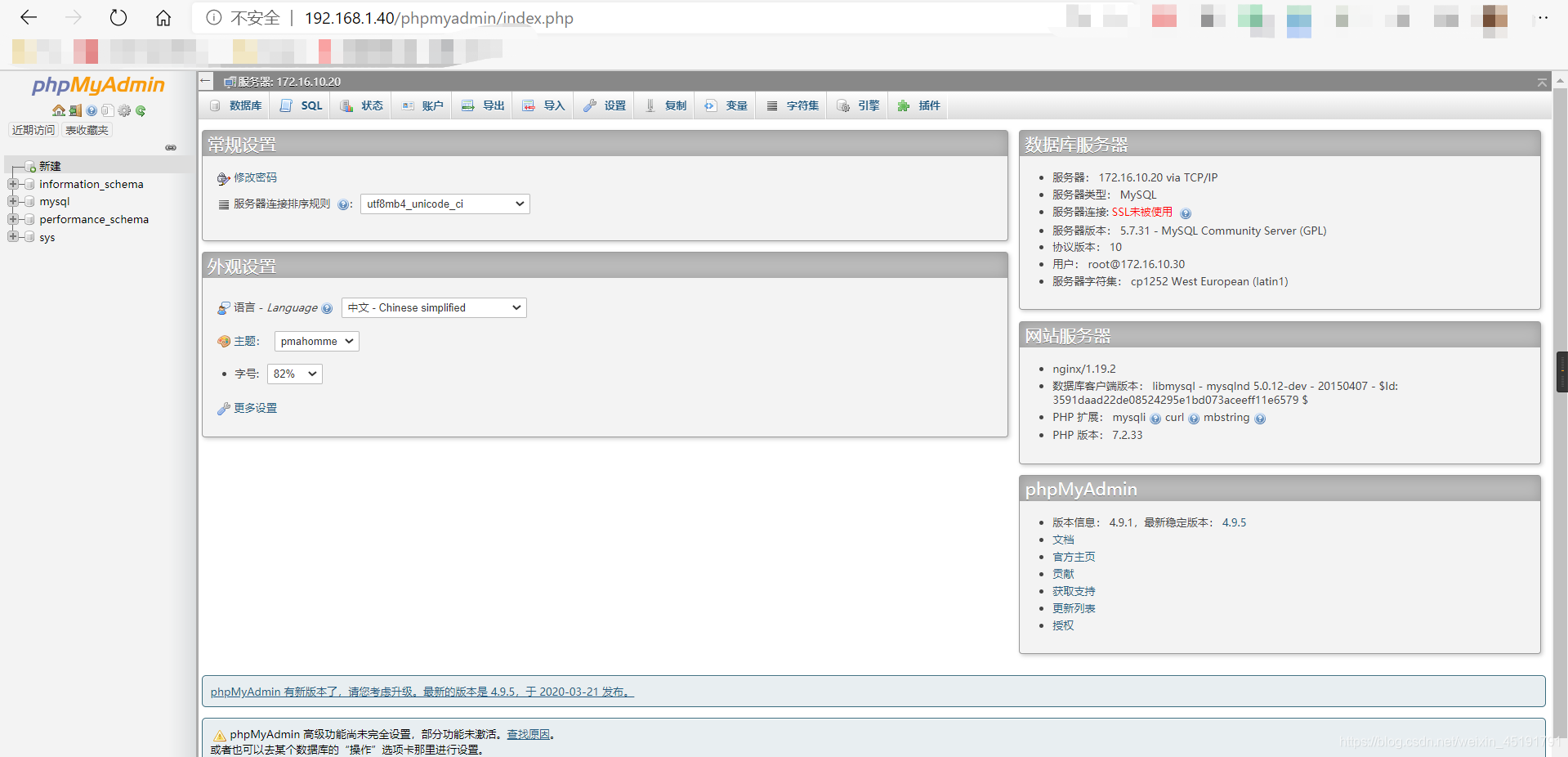Open the 导入 tab
1568x757 pixels.
click(543, 105)
